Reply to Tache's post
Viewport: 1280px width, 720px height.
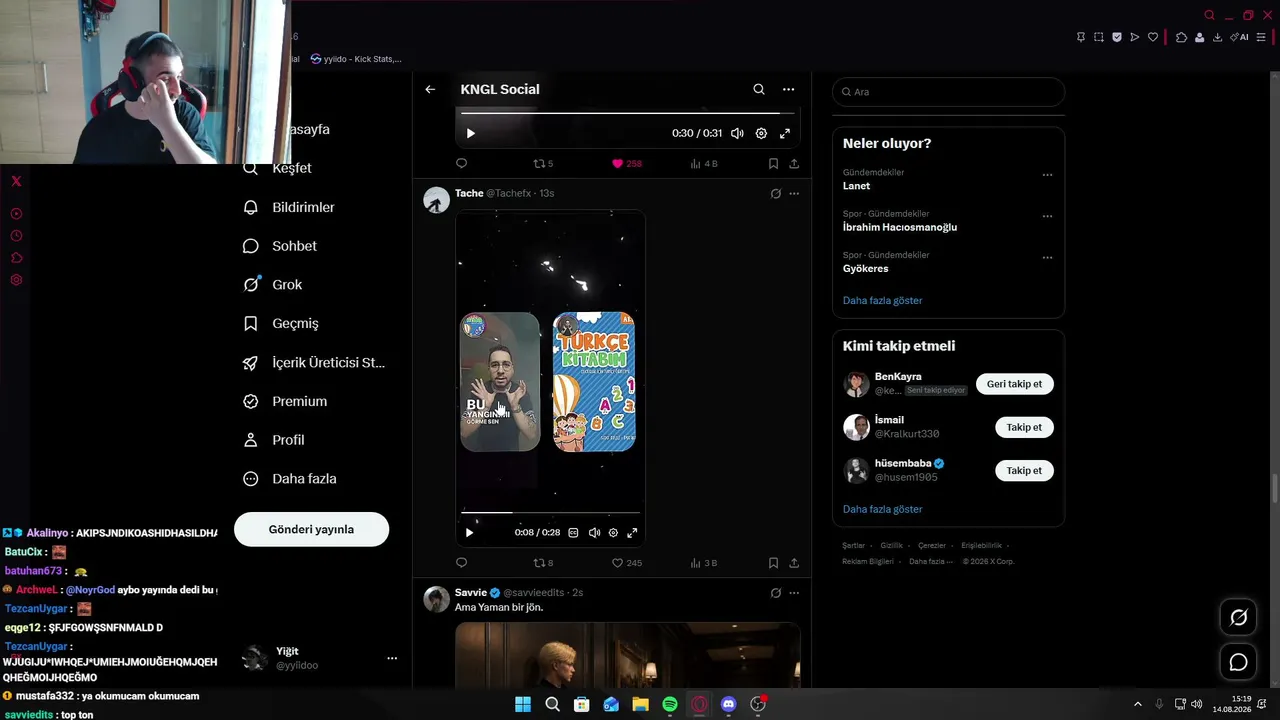pos(461,563)
